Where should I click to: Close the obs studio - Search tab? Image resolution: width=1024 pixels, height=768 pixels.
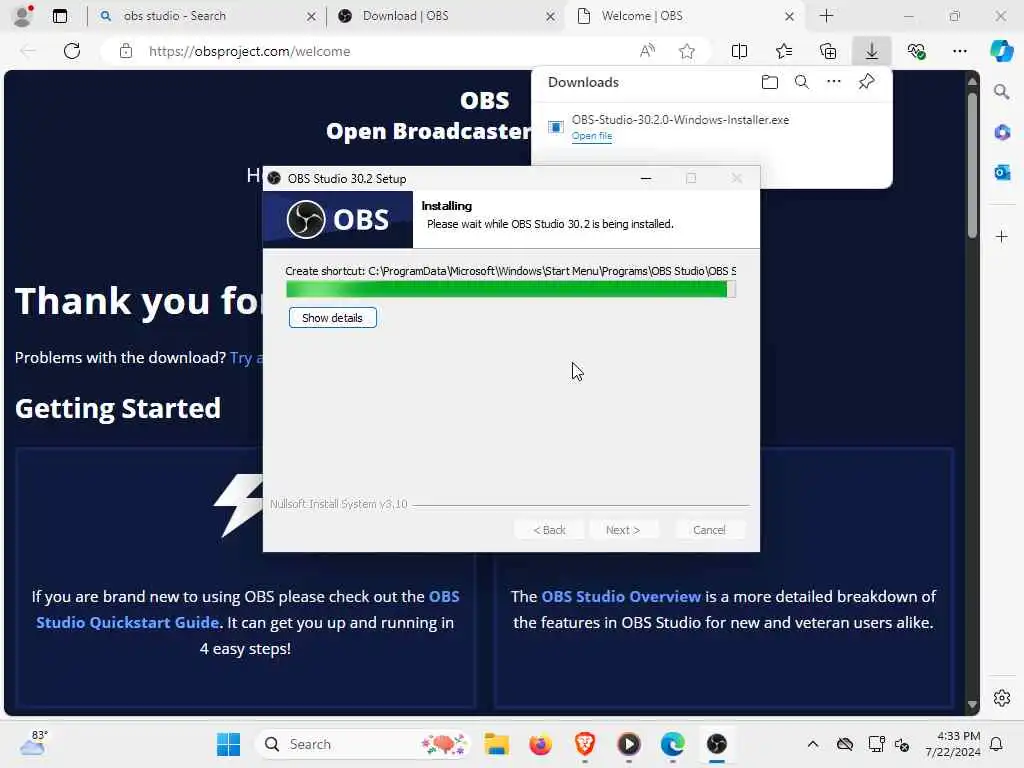pyautogui.click(x=312, y=16)
